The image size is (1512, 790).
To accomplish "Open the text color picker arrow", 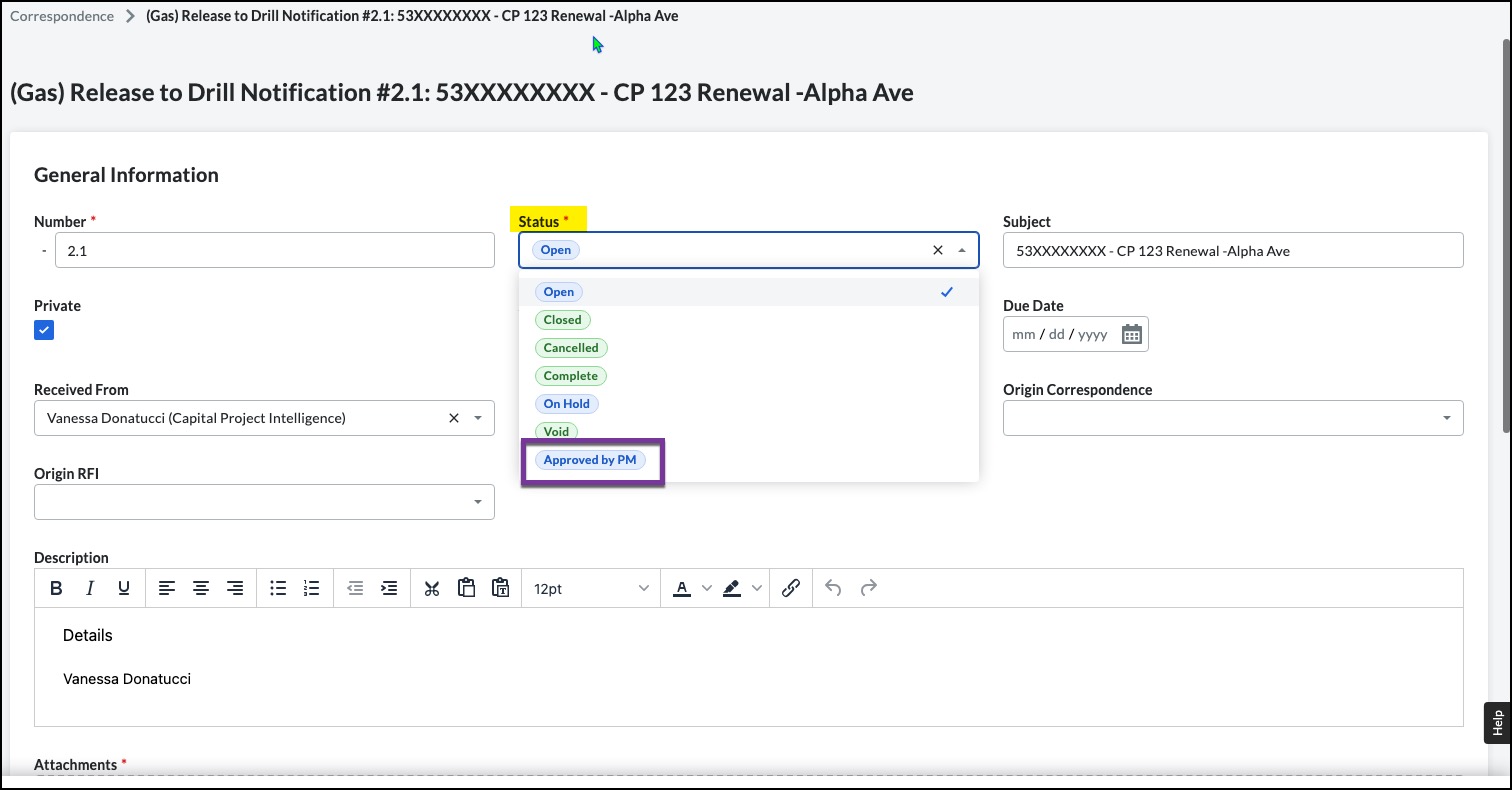I will 707,589.
